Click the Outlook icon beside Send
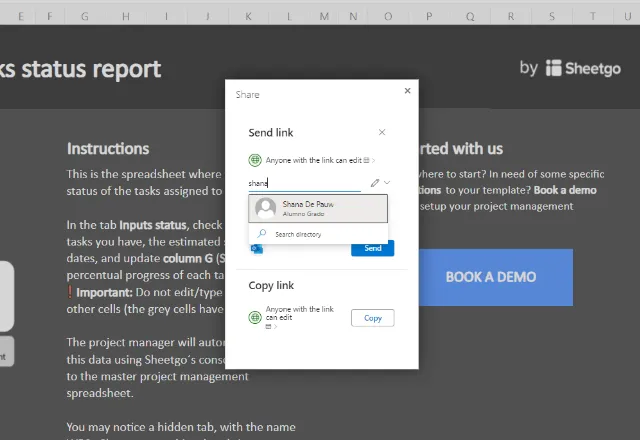 [x=257, y=249]
